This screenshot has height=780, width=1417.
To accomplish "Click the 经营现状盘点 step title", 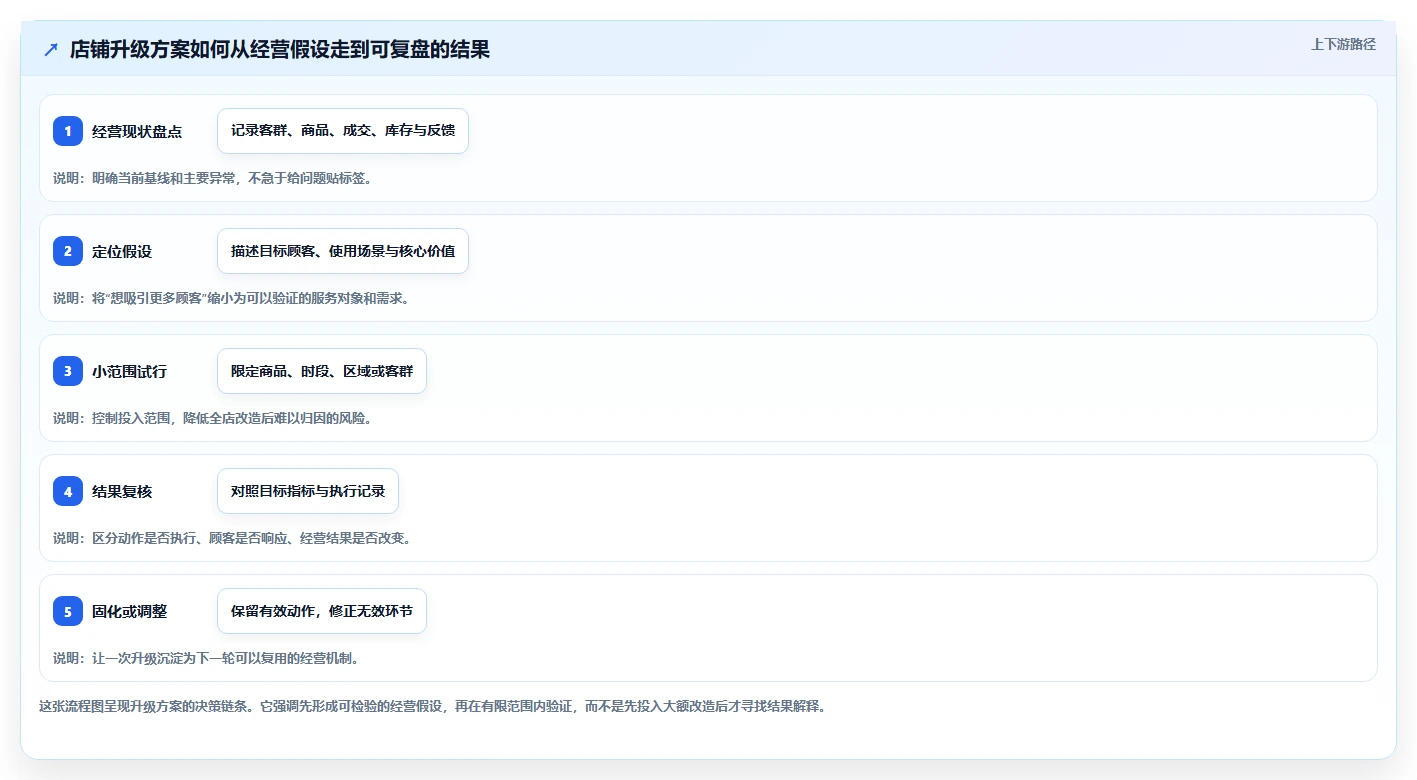I will [137, 131].
